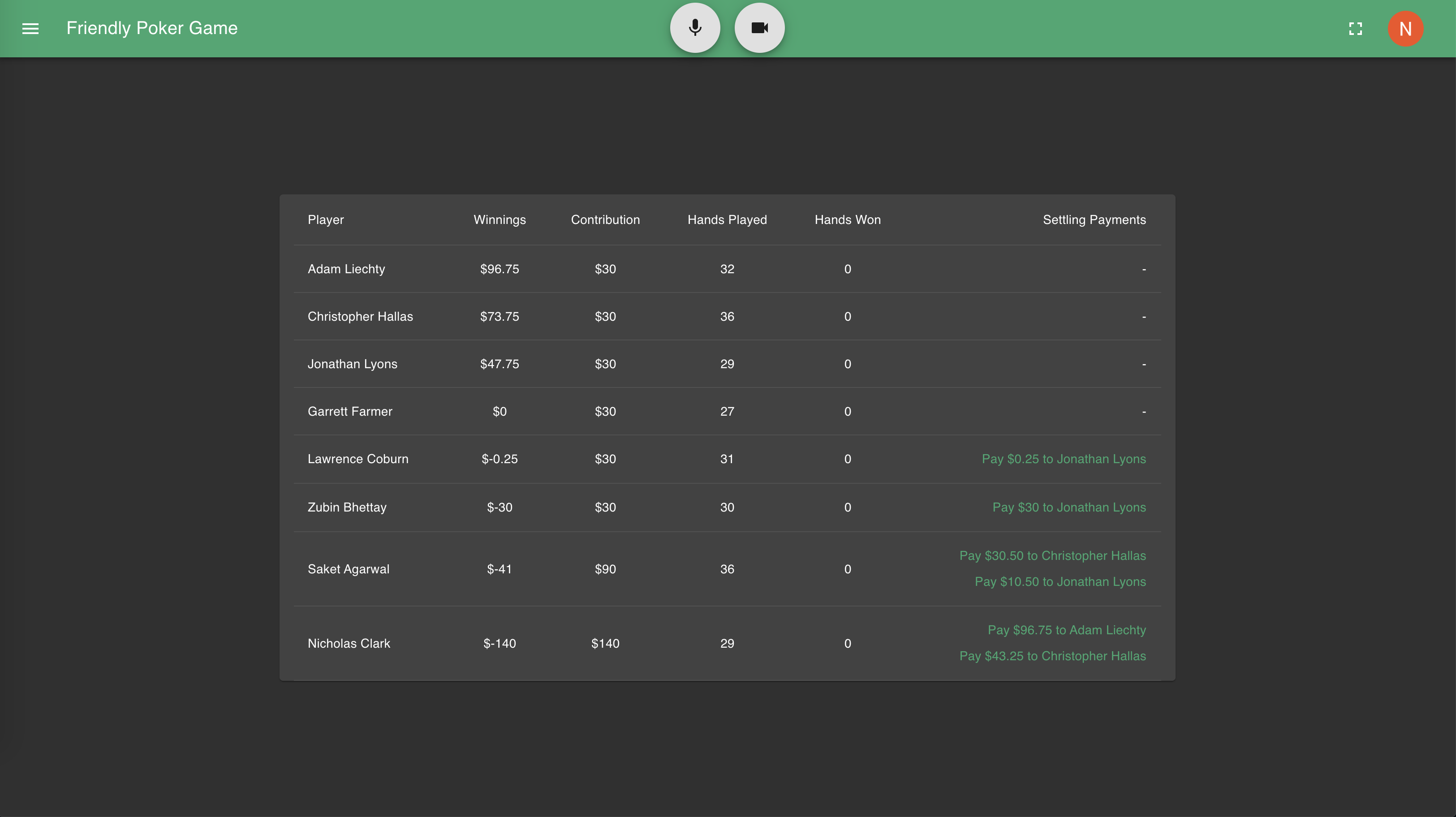This screenshot has width=1456, height=817.
Task: Click the Hands Played column header
Action: (x=727, y=220)
